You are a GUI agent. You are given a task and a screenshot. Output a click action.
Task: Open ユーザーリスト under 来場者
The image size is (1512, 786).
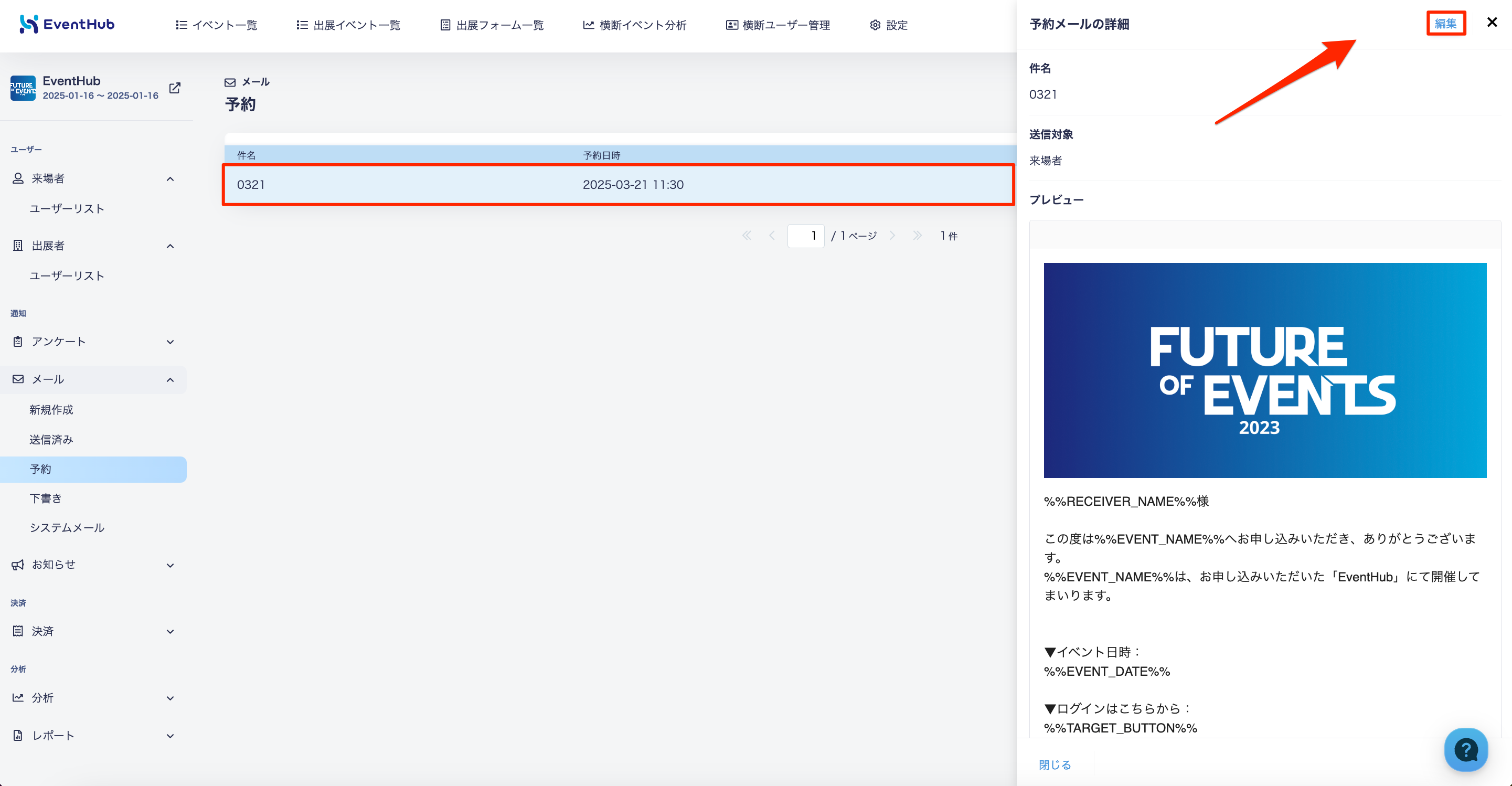click(67, 209)
